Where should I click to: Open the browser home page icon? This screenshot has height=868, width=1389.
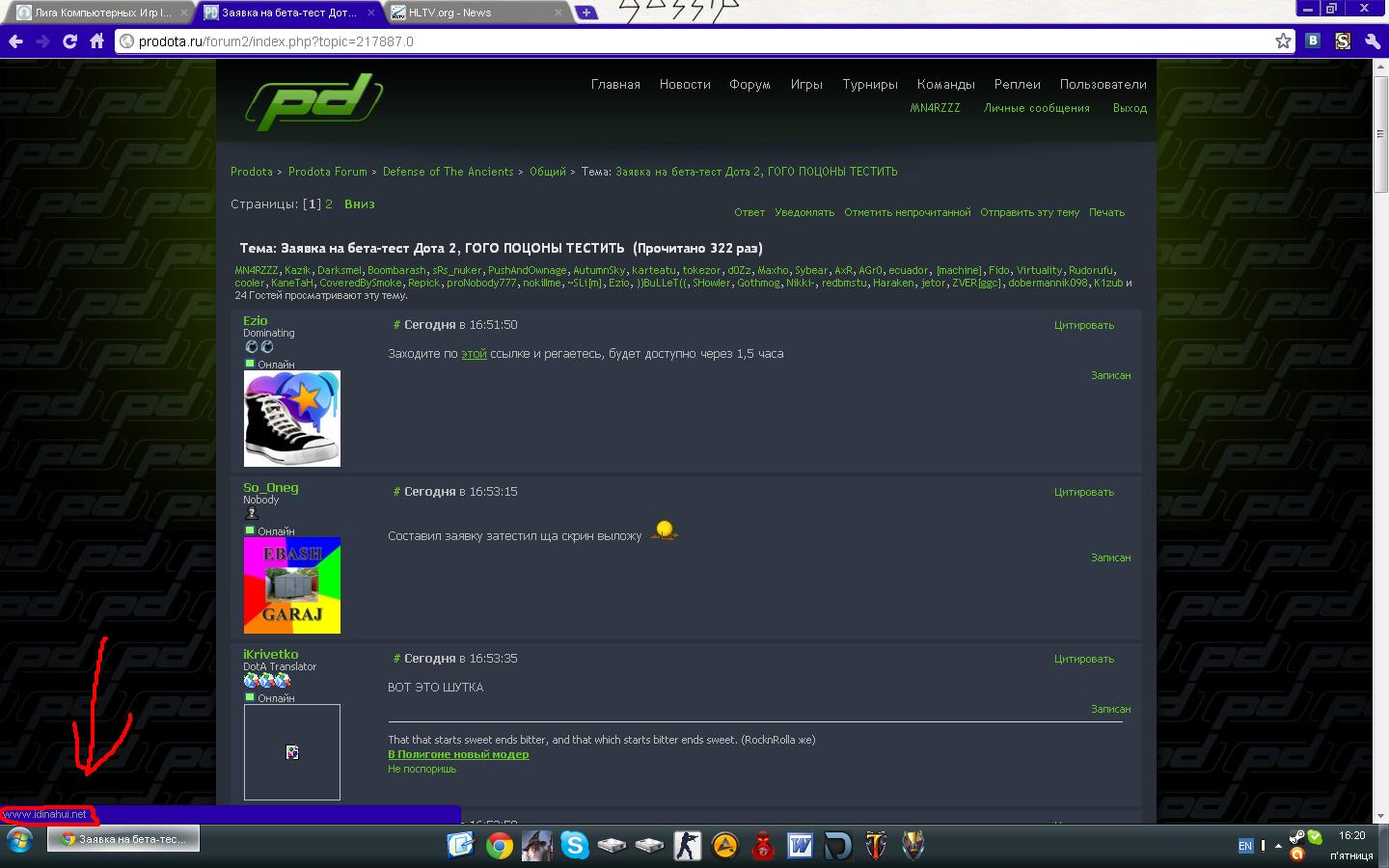coord(96,41)
